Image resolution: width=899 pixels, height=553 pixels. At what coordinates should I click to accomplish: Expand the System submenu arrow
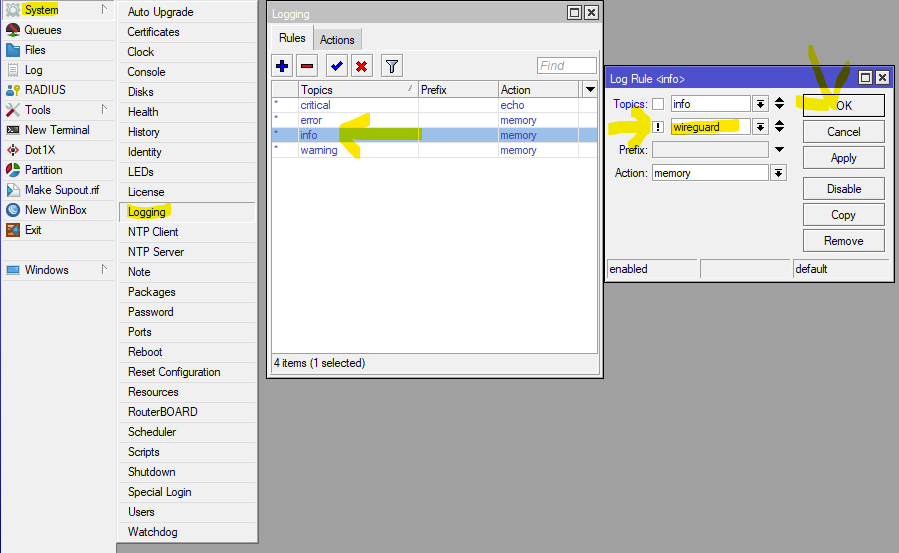(104, 9)
